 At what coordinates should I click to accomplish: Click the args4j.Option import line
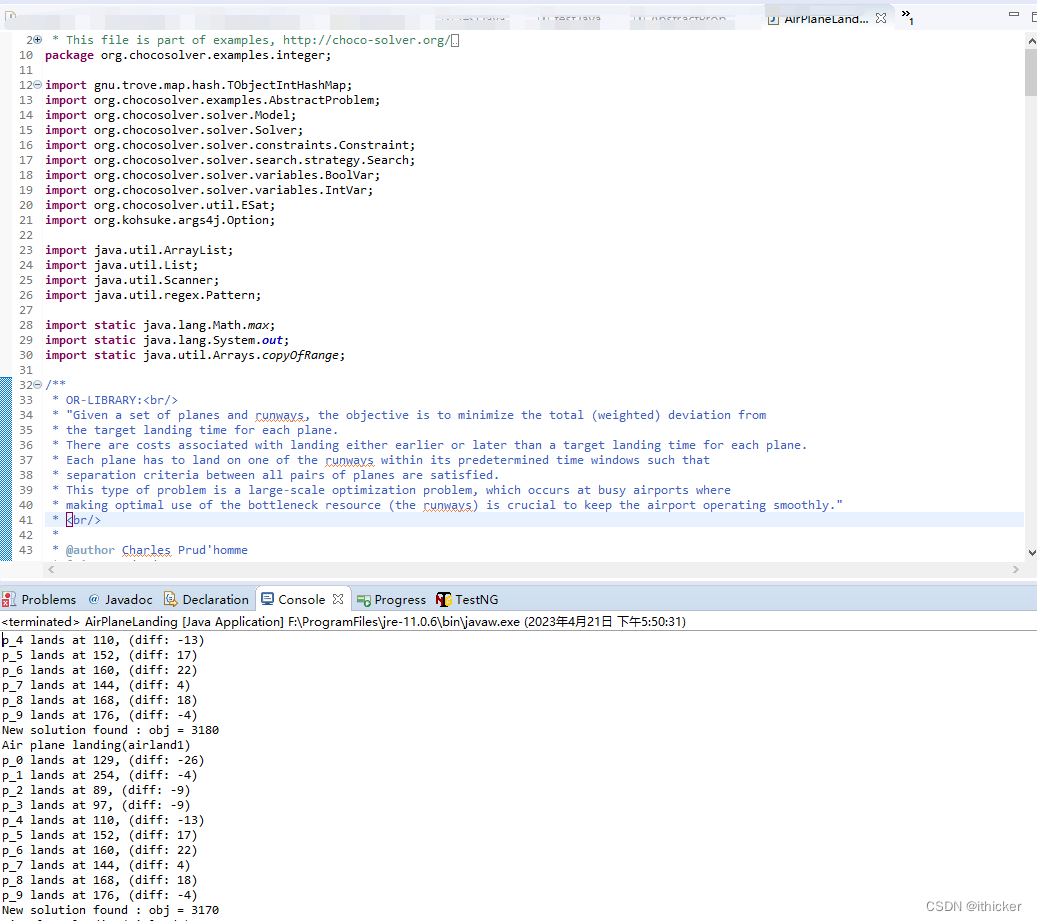coord(160,220)
